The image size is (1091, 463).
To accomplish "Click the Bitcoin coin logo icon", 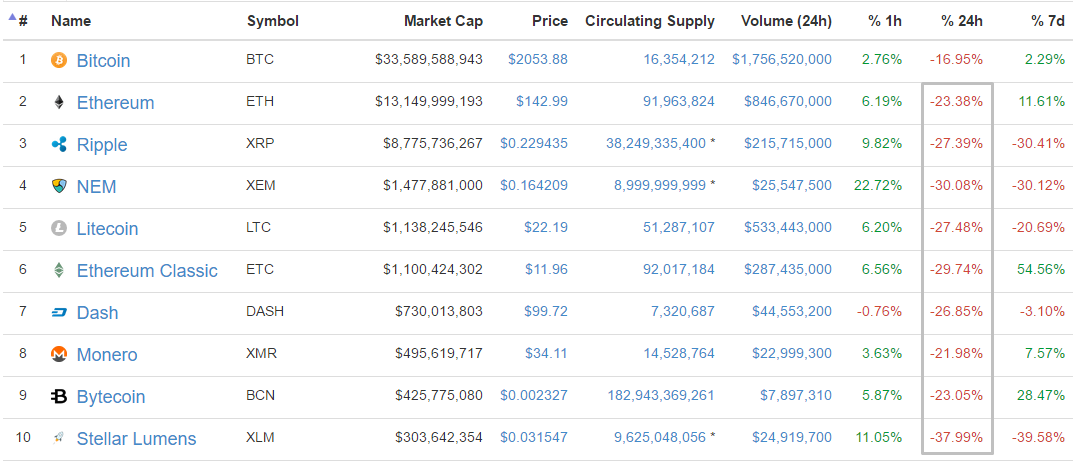I will [59, 60].
